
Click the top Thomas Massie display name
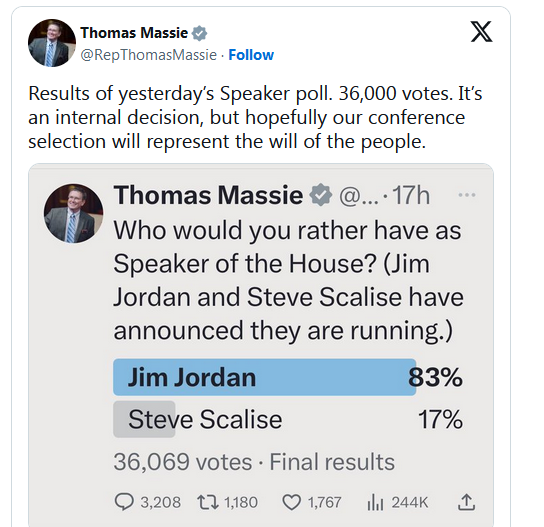134,33
